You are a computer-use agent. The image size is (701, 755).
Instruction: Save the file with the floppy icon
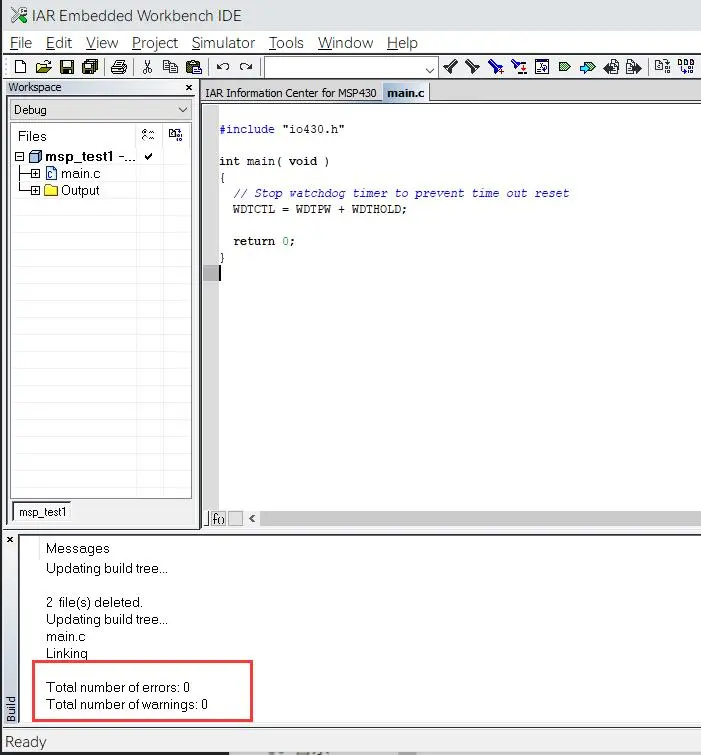(67, 67)
